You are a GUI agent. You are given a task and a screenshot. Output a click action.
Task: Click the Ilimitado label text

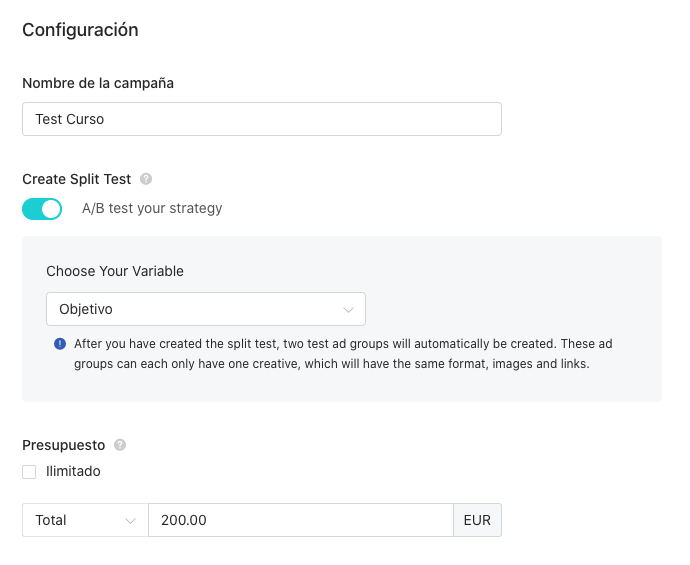73,471
